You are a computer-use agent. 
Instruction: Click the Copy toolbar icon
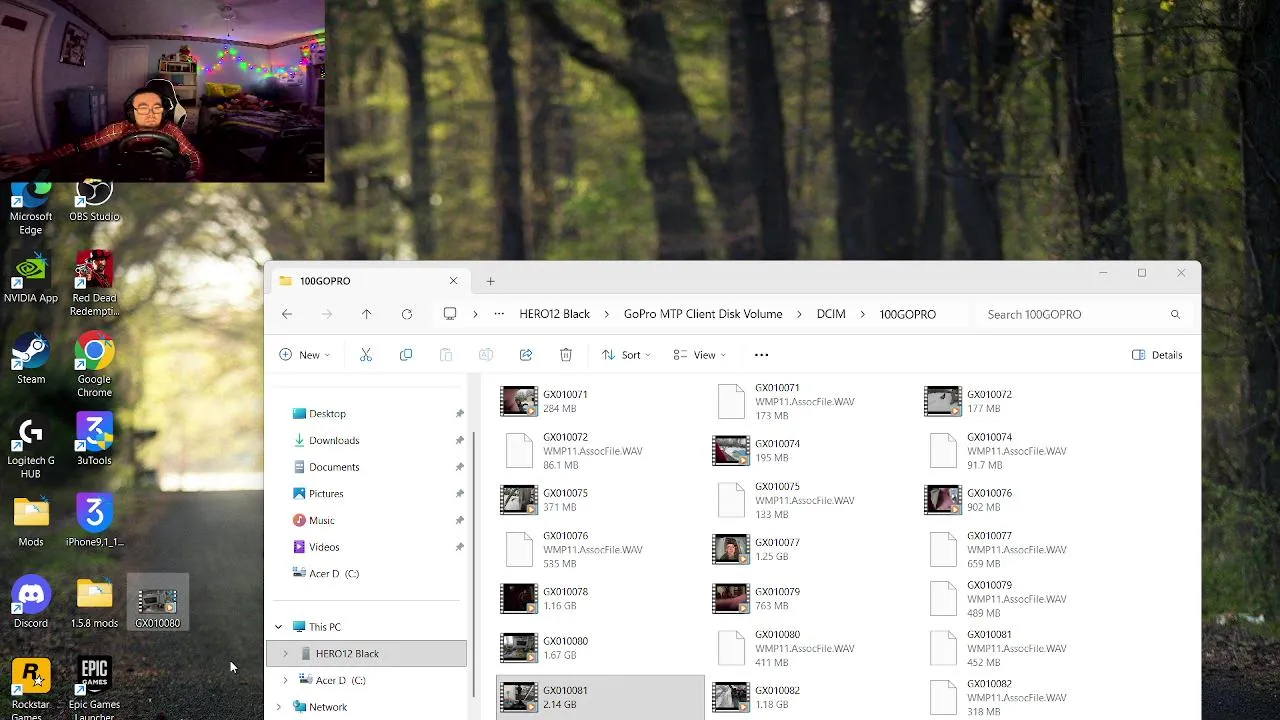[x=405, y=355]
